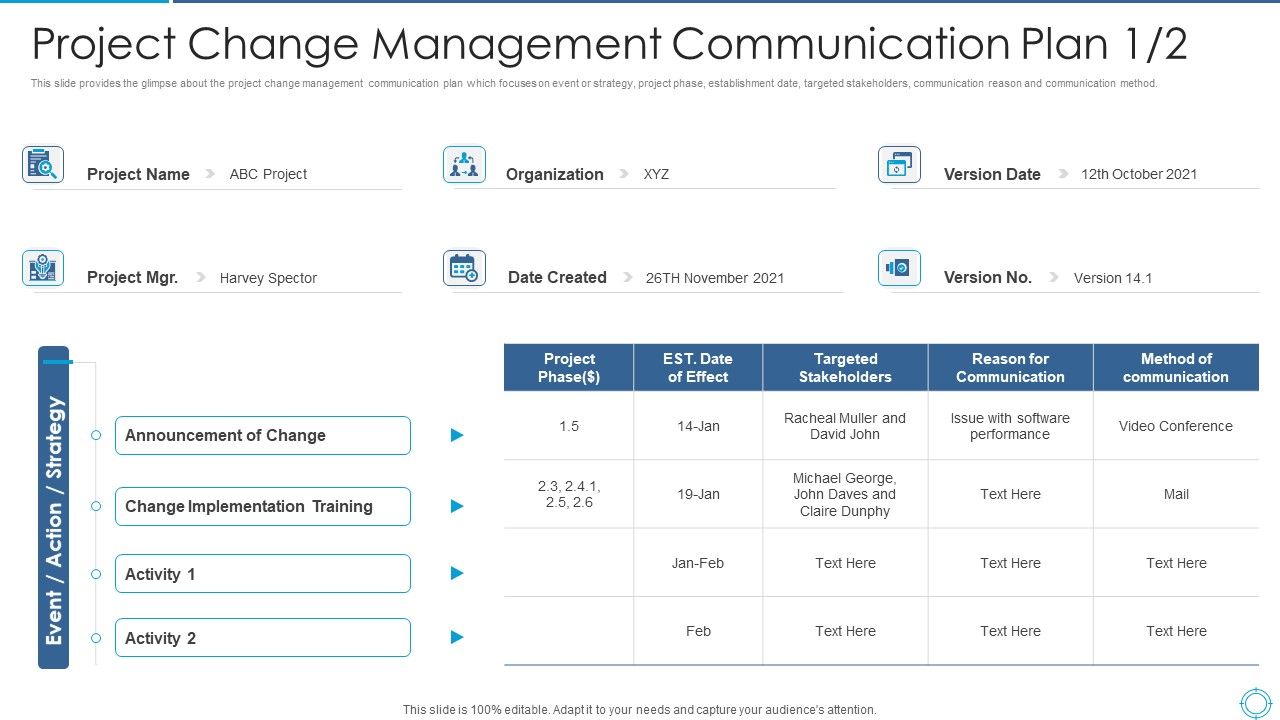Click the arrow beside Announcement of Change
This screenshot has height=720, width=1280.
pyautogui.click(x=457, y=435)
